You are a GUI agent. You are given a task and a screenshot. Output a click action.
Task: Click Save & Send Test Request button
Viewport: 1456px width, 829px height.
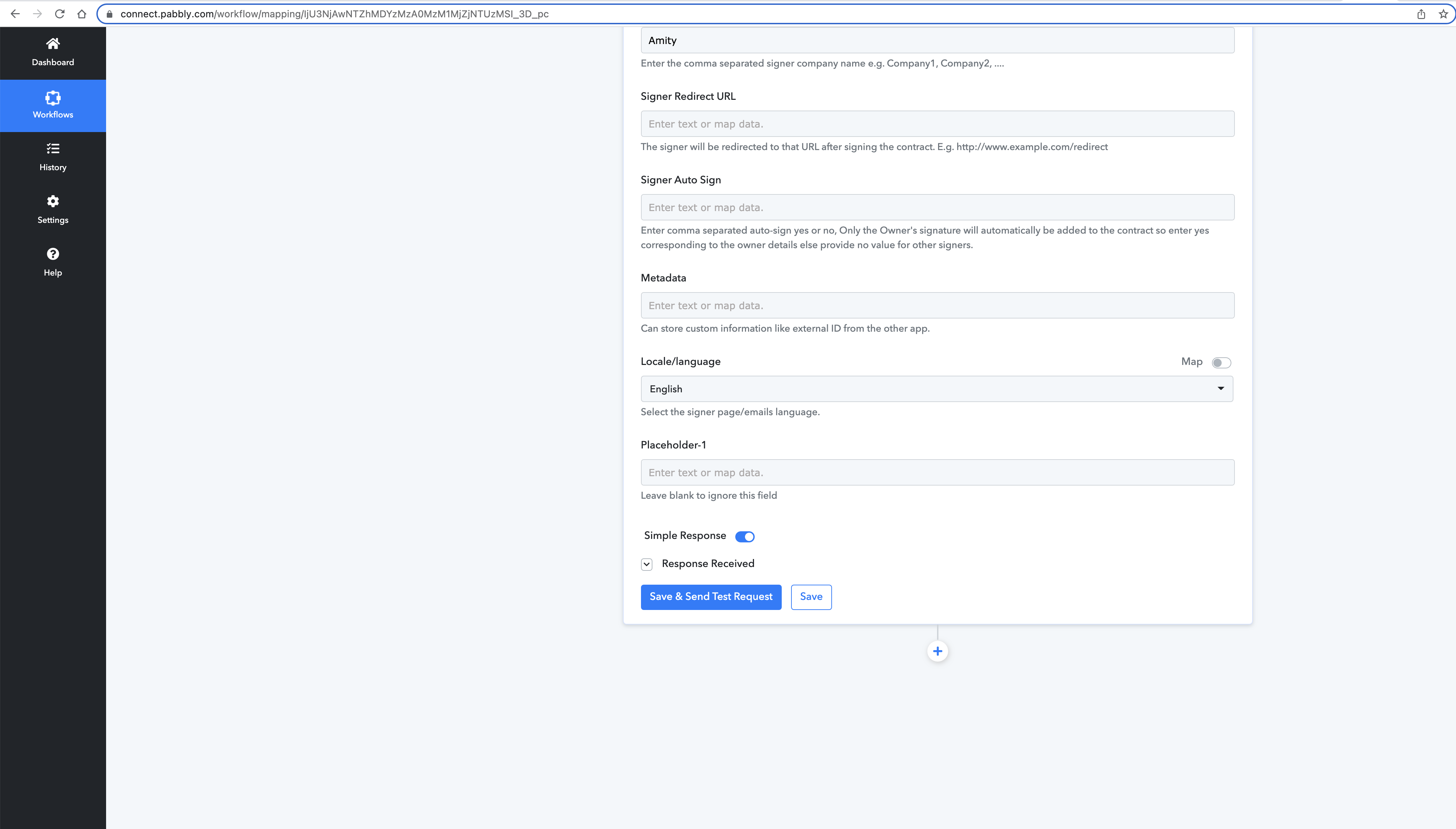point(711,597)
